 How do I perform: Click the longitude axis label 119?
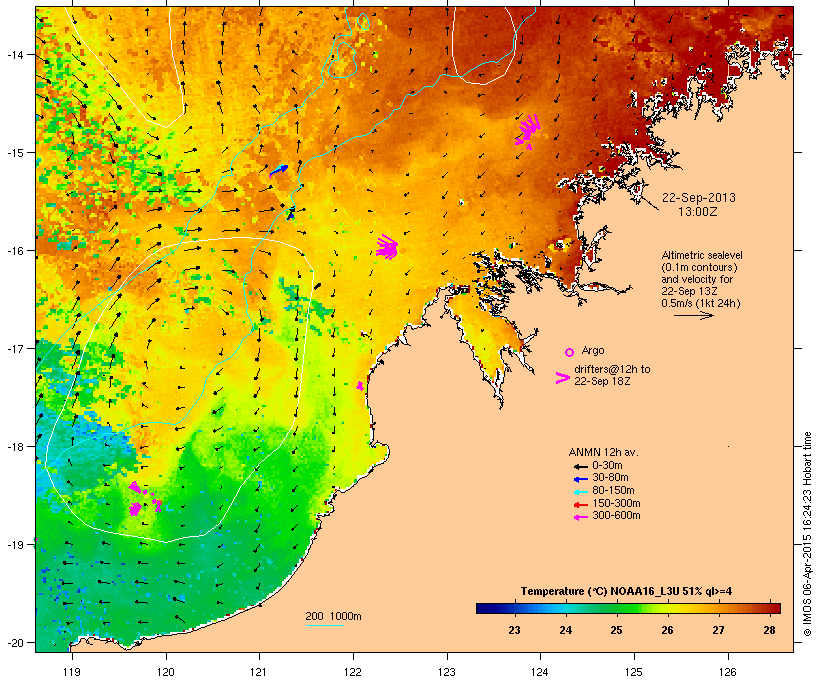[x=72, y=672]
